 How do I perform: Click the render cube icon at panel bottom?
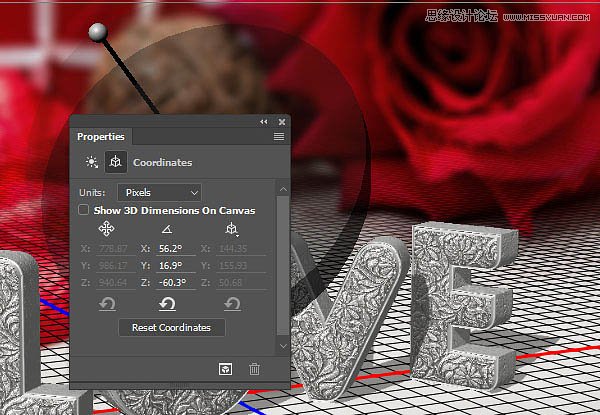click(225, 369)
